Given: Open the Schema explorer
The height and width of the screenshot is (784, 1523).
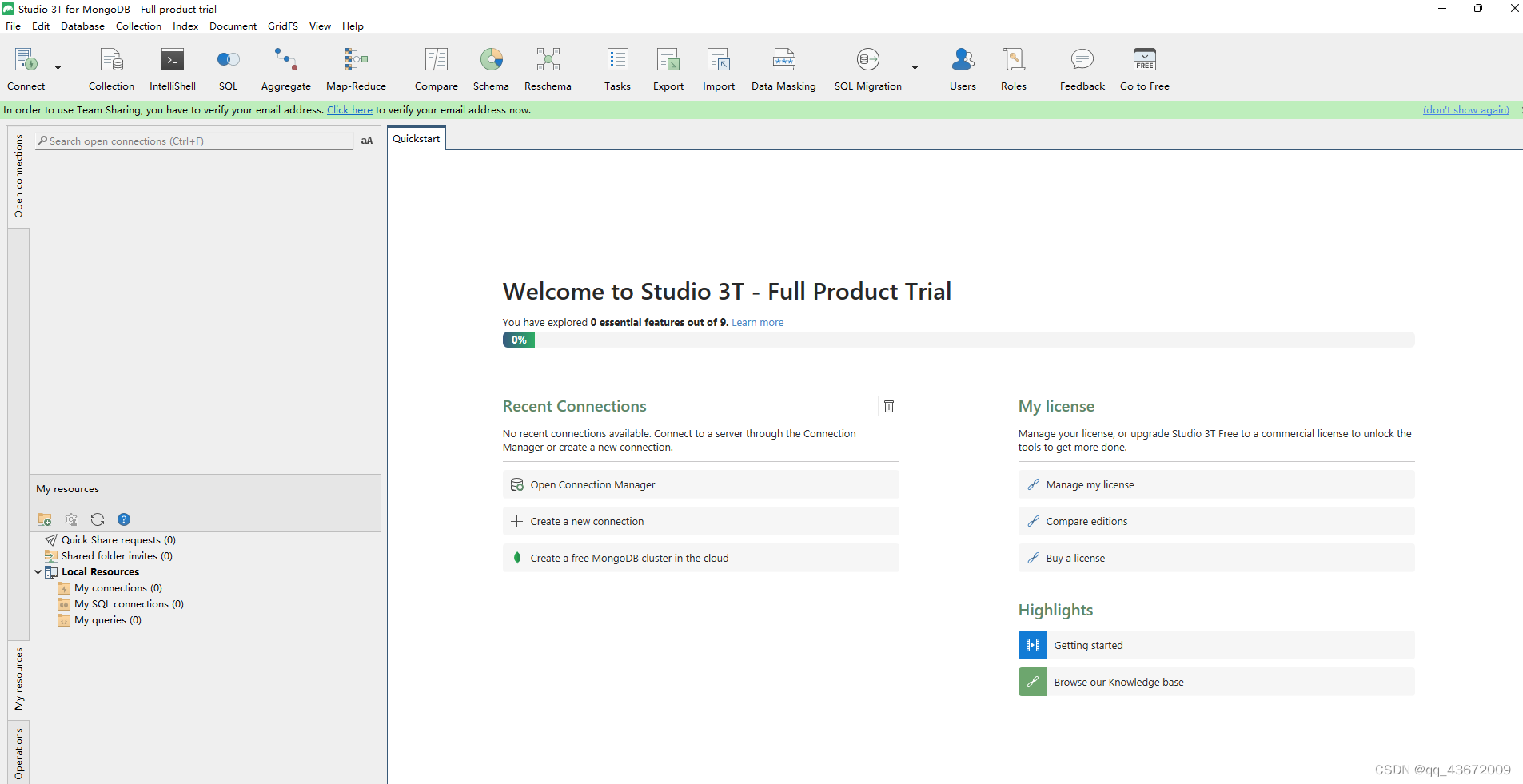Looking at the screenshot, I should coord(491,68).
